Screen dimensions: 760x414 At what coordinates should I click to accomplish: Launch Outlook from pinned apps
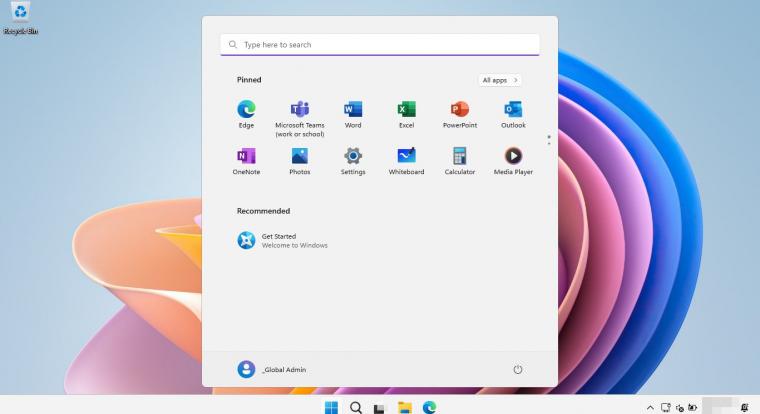[x=513, y=114]
